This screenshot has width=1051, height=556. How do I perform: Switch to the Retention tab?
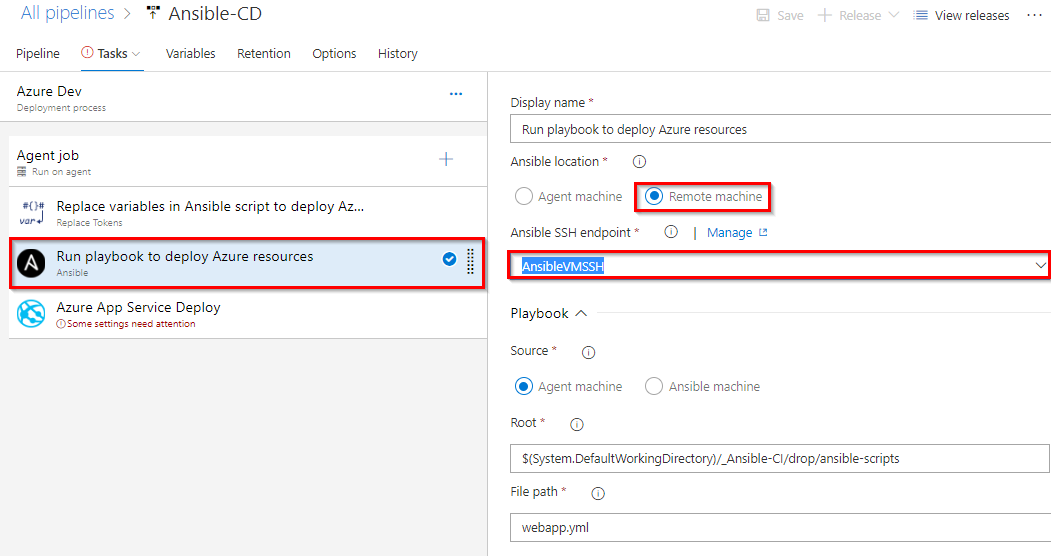coord(263,54)
